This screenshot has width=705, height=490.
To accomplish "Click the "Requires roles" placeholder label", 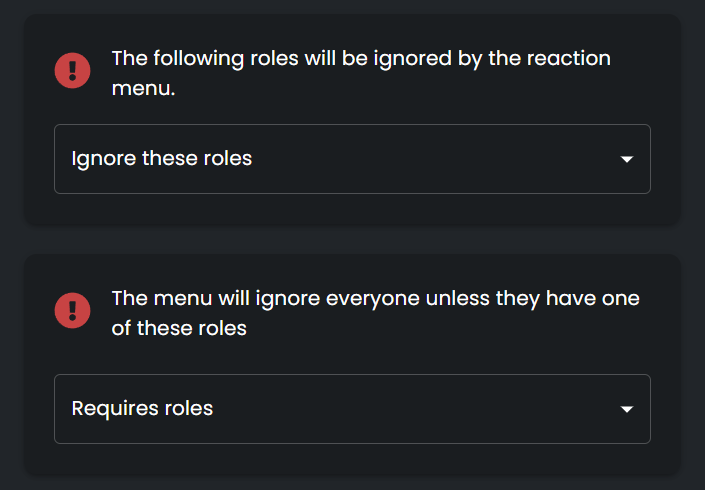I will pyautogui.click(x=142, y=409).
